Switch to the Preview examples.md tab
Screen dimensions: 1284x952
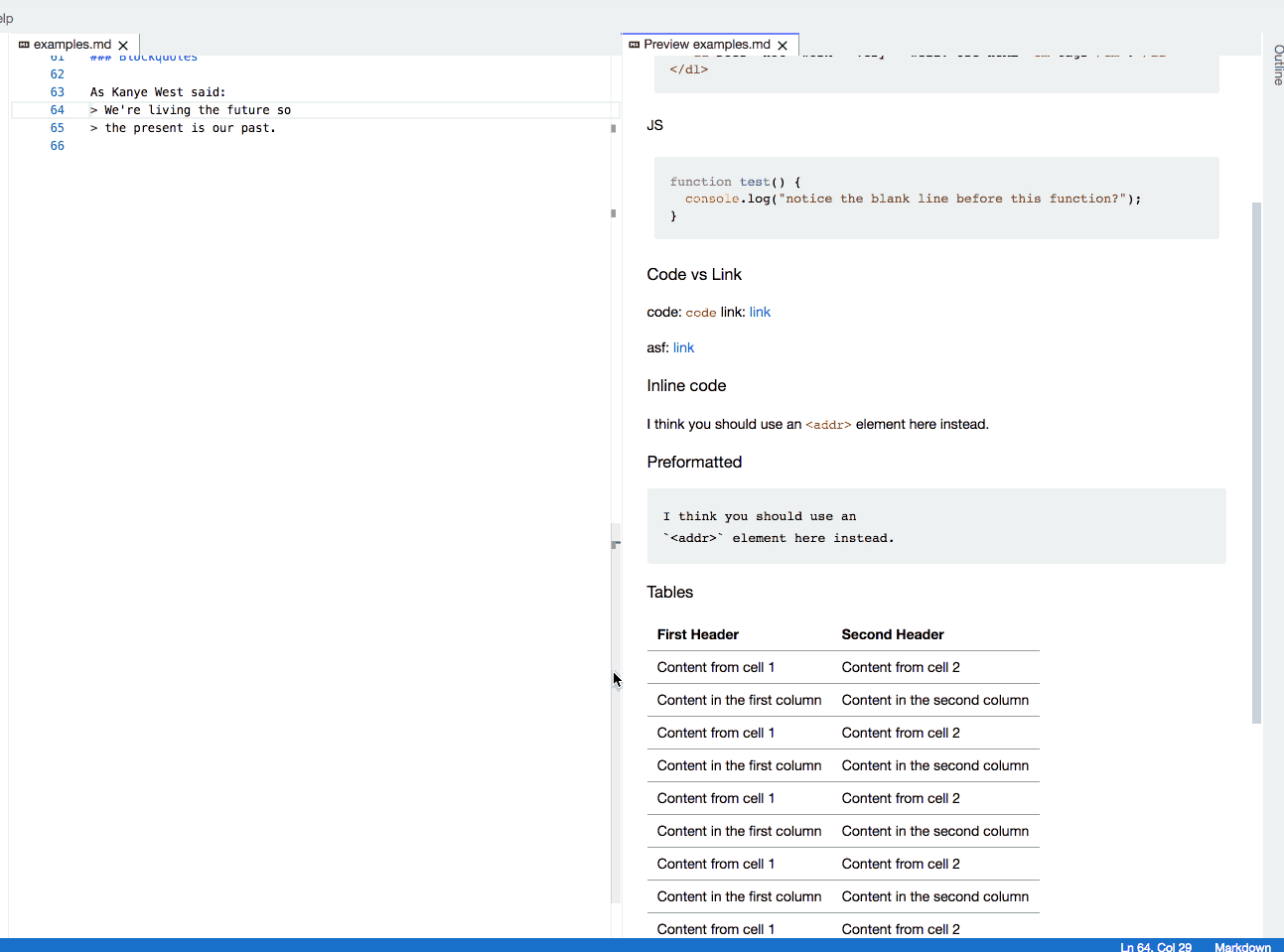coord(705,44)
